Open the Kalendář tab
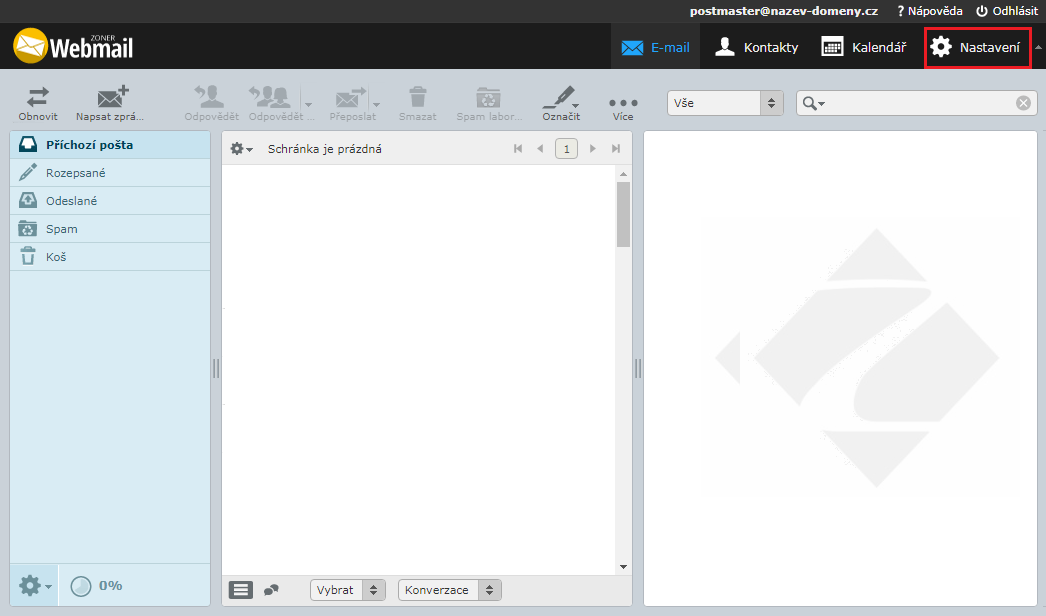Image resolution: width=1046 pixels, height=616 pixels. [x=864, y=47]
